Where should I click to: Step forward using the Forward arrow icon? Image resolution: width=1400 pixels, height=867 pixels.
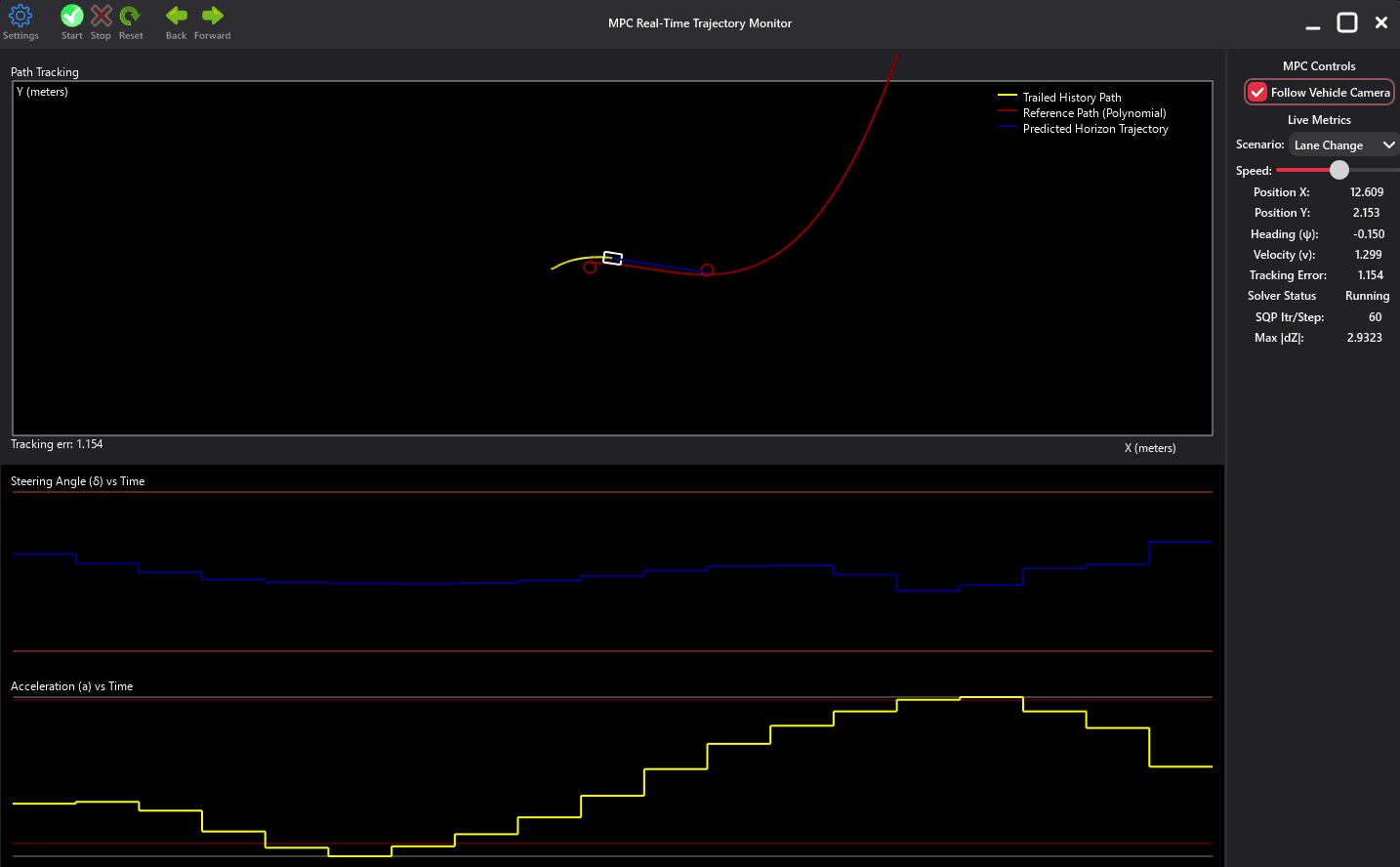(213, 16)
